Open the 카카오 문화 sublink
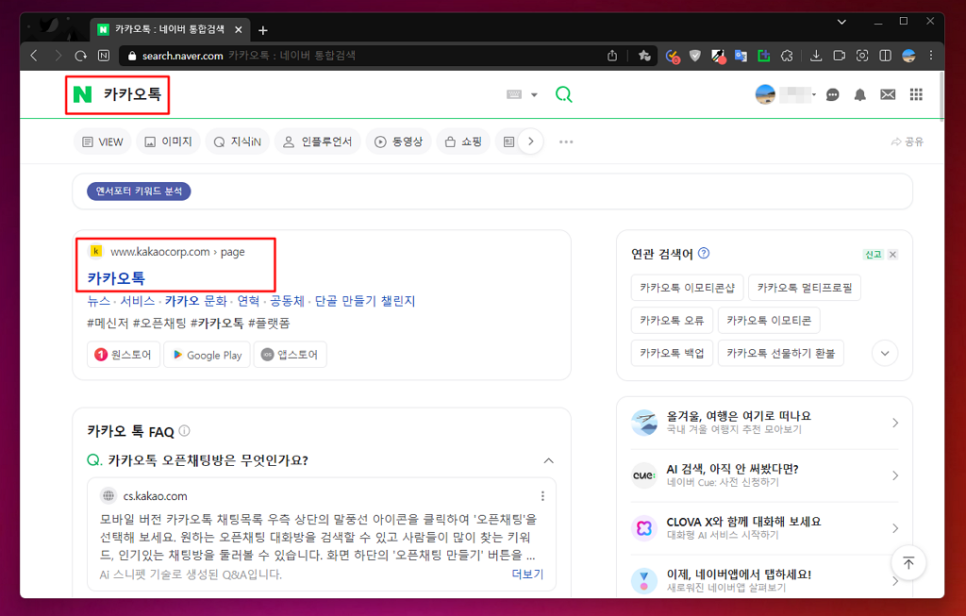Screen dimensions: 966x616 coord(196,301)
